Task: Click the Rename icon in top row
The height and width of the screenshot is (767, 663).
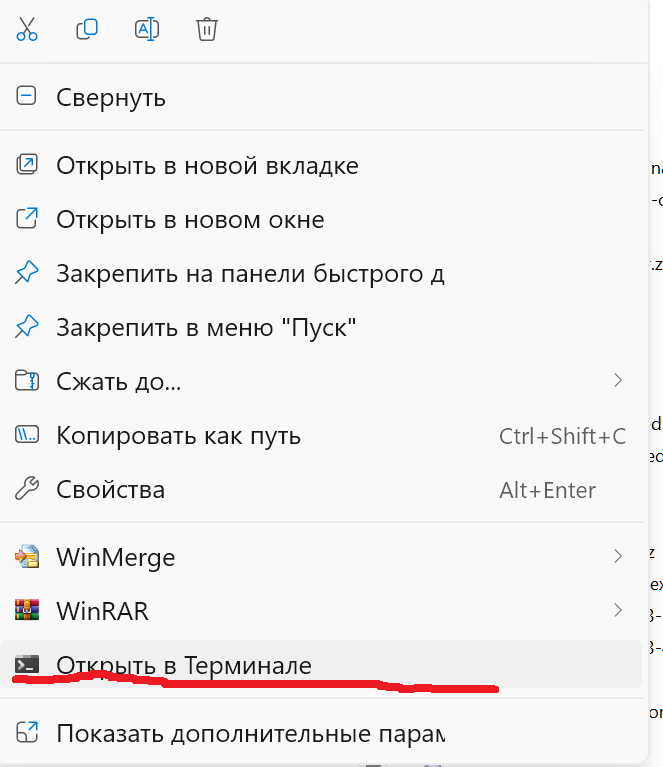Action: click(x=147, y=29)
